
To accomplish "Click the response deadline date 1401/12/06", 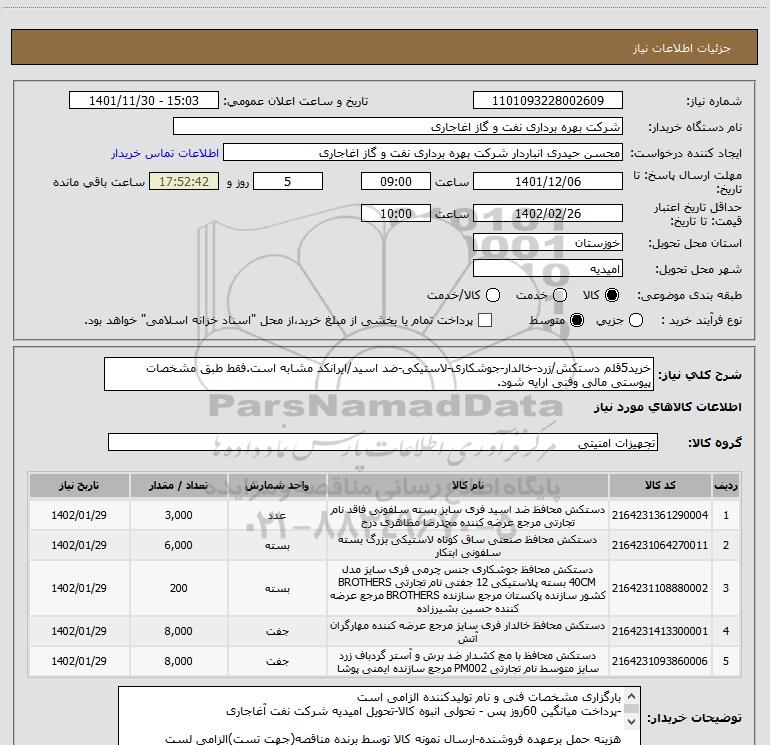I will click(548, 182).
